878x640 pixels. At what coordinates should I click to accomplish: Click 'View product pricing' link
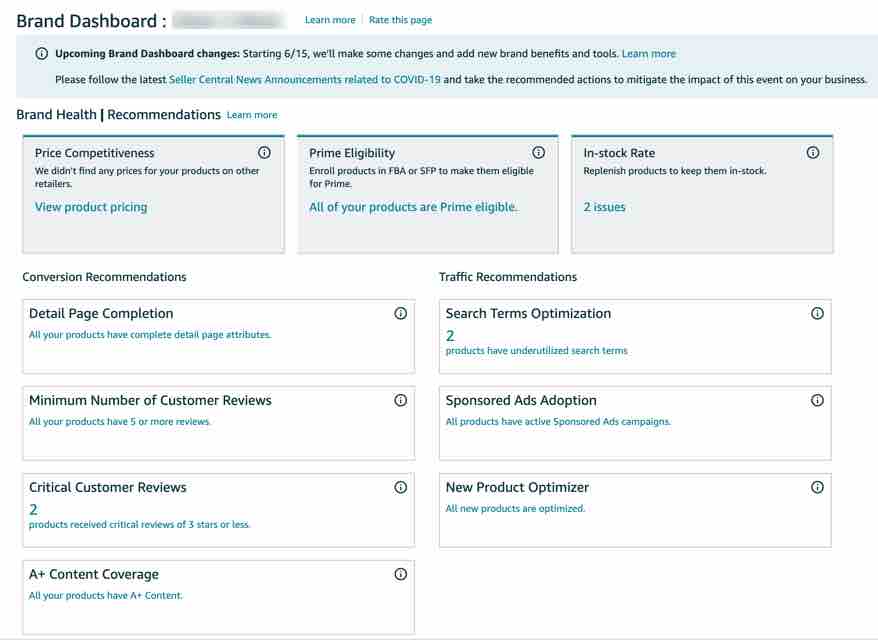[91, 207]
